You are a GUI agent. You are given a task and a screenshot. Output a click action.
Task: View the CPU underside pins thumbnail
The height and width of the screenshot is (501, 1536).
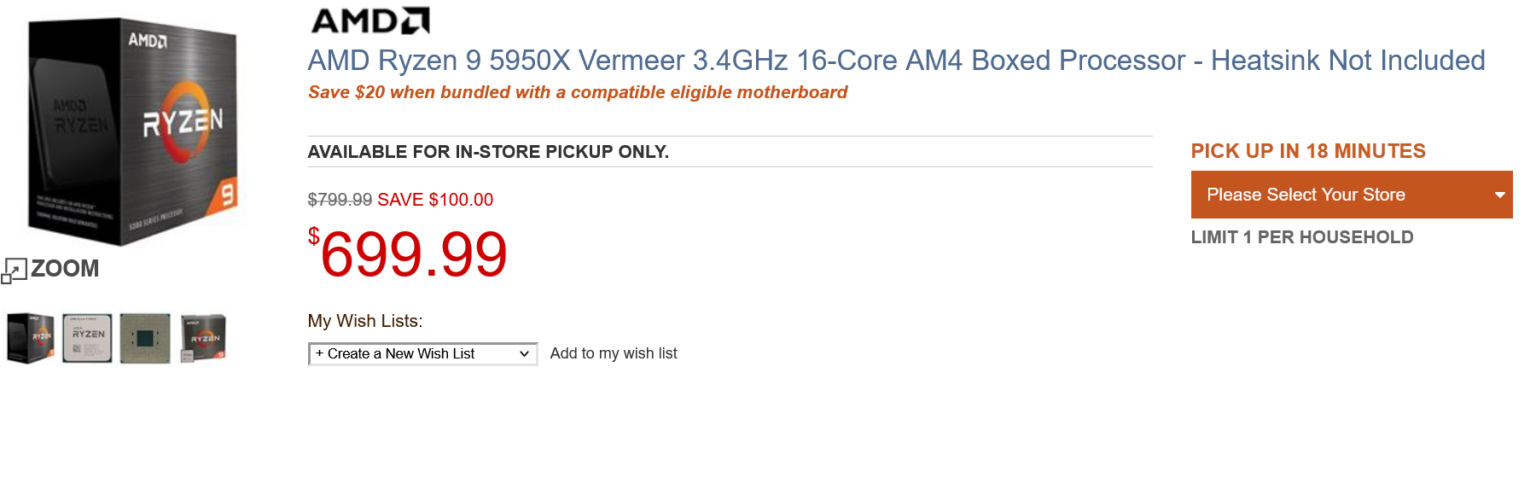tap(145, 338)
